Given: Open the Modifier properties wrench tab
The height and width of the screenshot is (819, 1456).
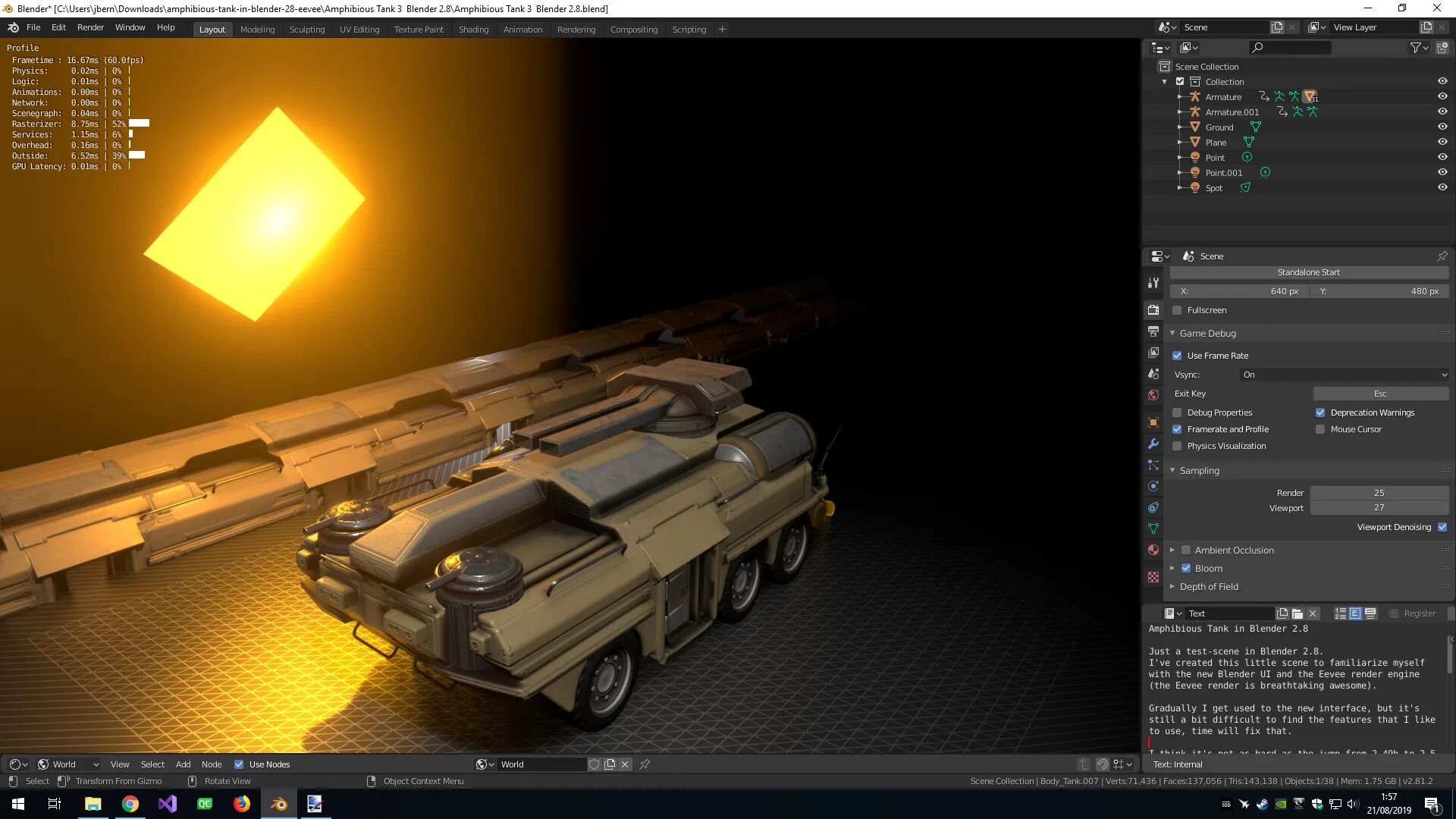Looking at the screenshot, I should [x=1153, y=444].
